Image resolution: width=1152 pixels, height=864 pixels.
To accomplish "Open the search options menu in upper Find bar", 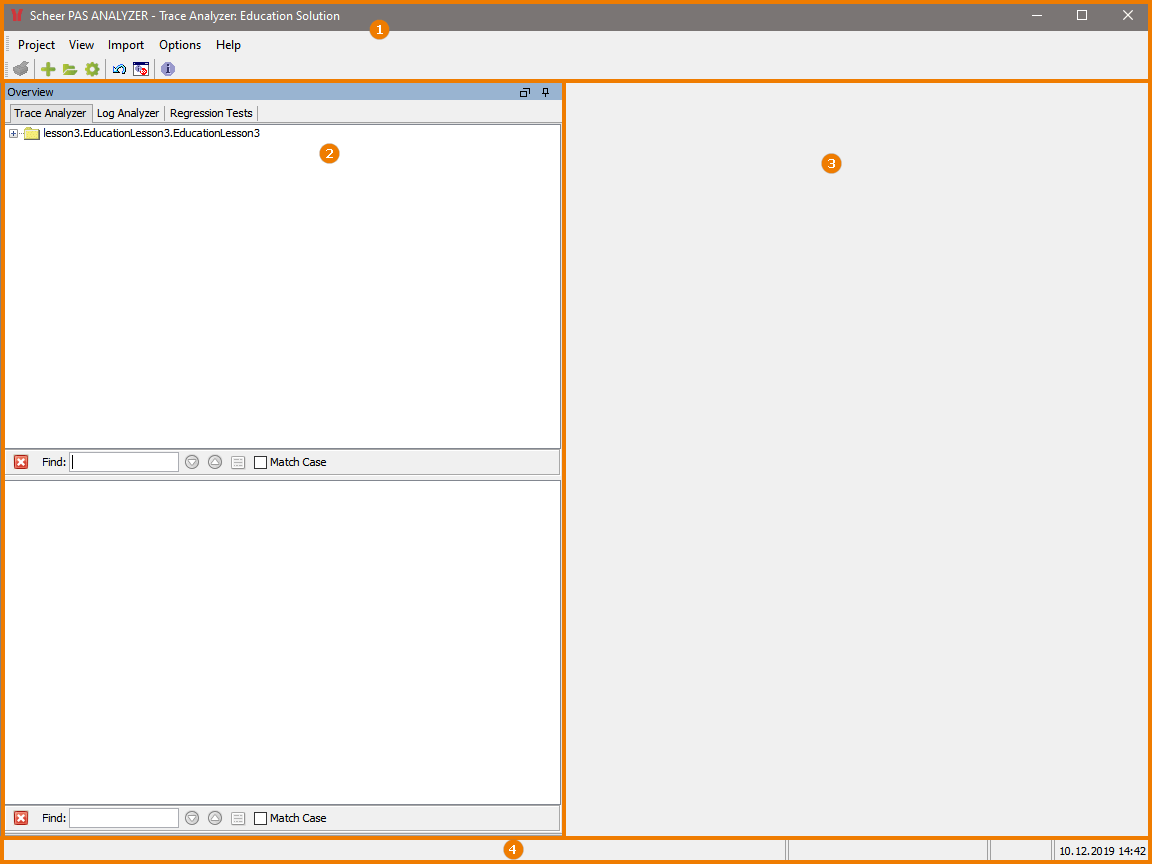I will [238, 461].
